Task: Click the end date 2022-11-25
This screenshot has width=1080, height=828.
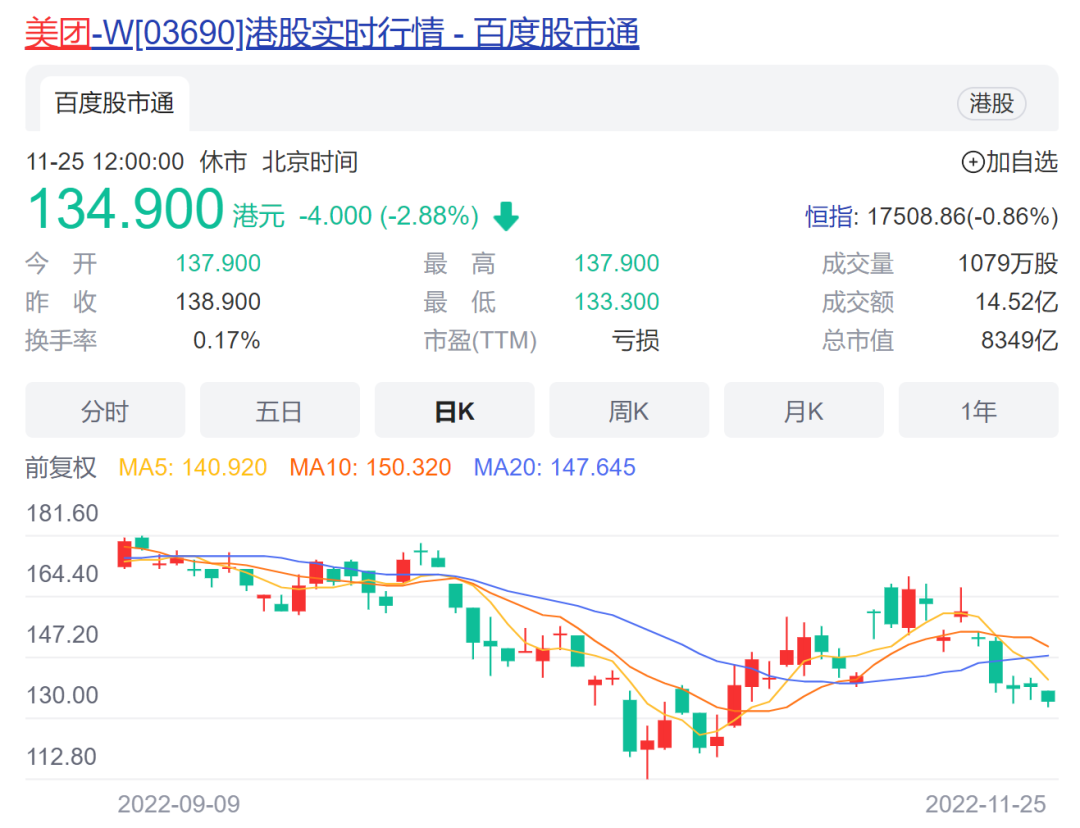Action: click(x=985, y=804)
